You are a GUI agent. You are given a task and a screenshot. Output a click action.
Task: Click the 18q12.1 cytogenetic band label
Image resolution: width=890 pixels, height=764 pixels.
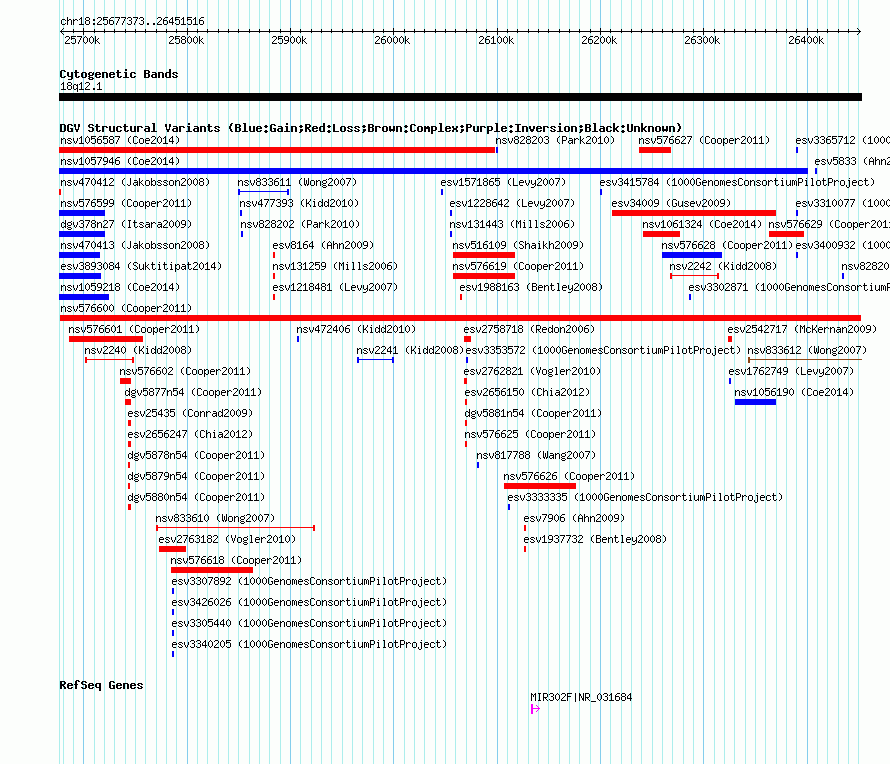click(81, 86)
